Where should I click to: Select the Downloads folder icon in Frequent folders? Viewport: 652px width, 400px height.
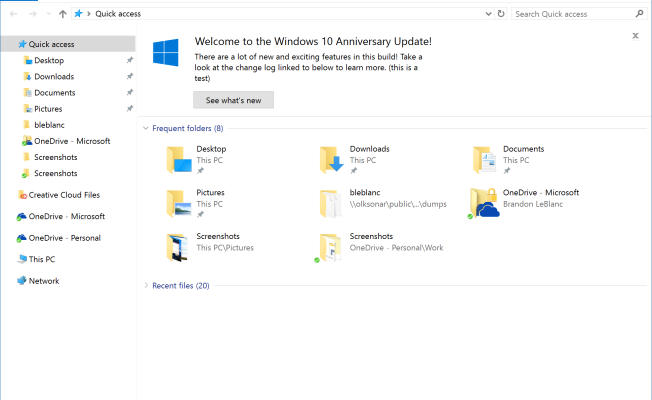332,160
